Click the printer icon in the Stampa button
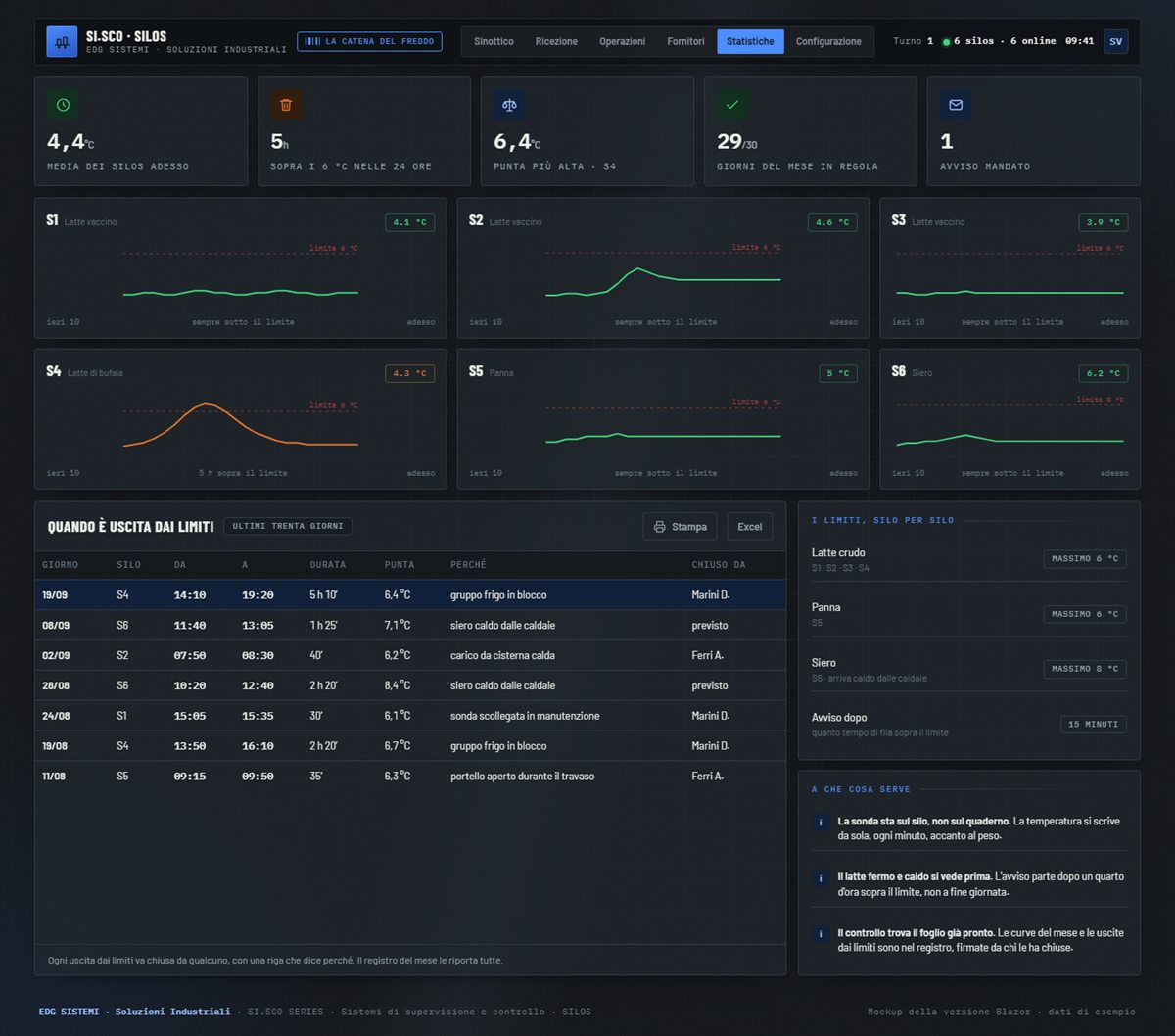 [x=660, y=527]
